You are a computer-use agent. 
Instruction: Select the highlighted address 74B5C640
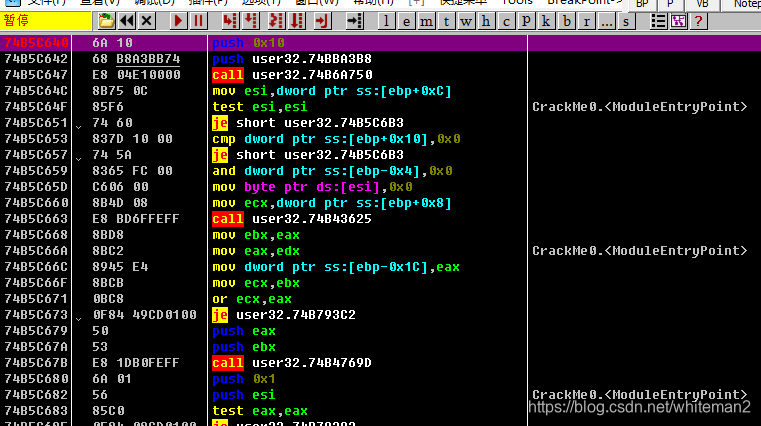[x=36, y=43]
